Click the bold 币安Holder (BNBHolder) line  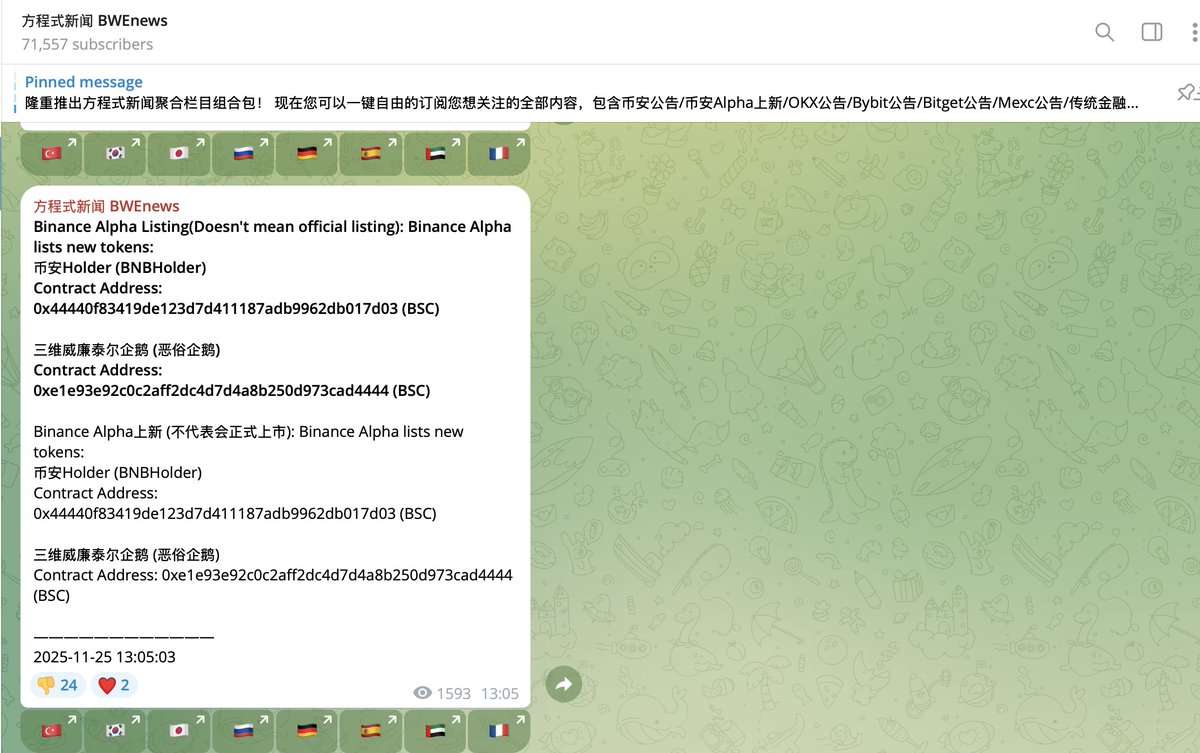[120, 268]
